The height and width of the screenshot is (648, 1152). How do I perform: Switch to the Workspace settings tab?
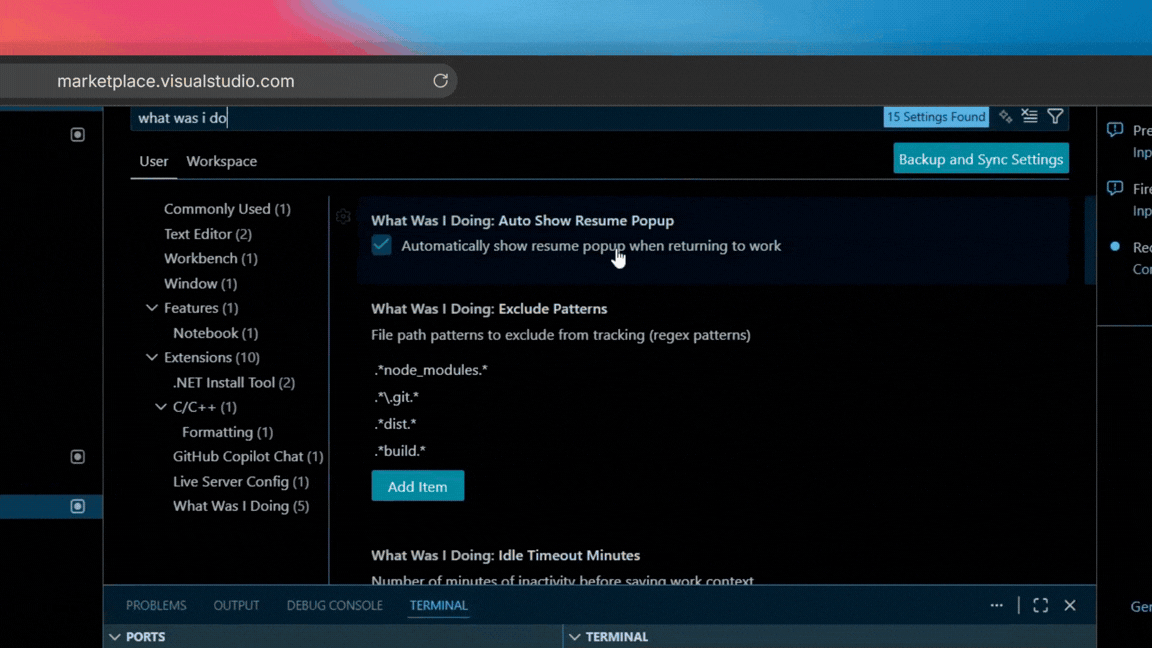(x=221, y=161)
